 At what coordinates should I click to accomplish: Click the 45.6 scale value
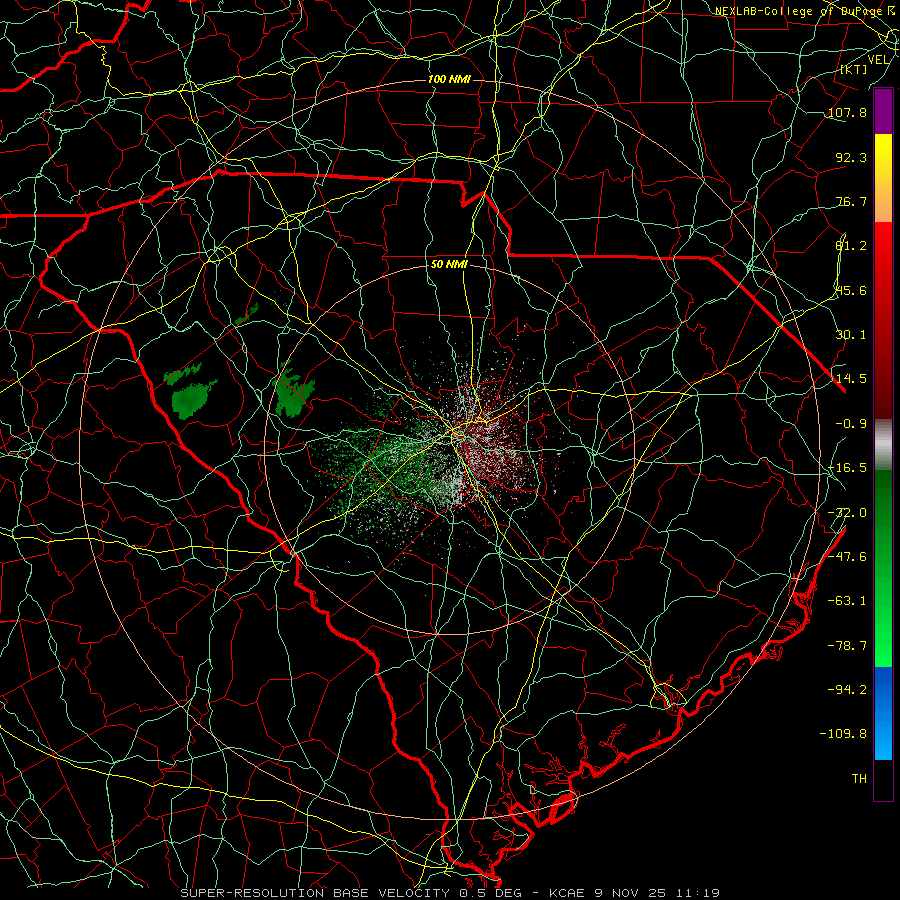[851, 290]
